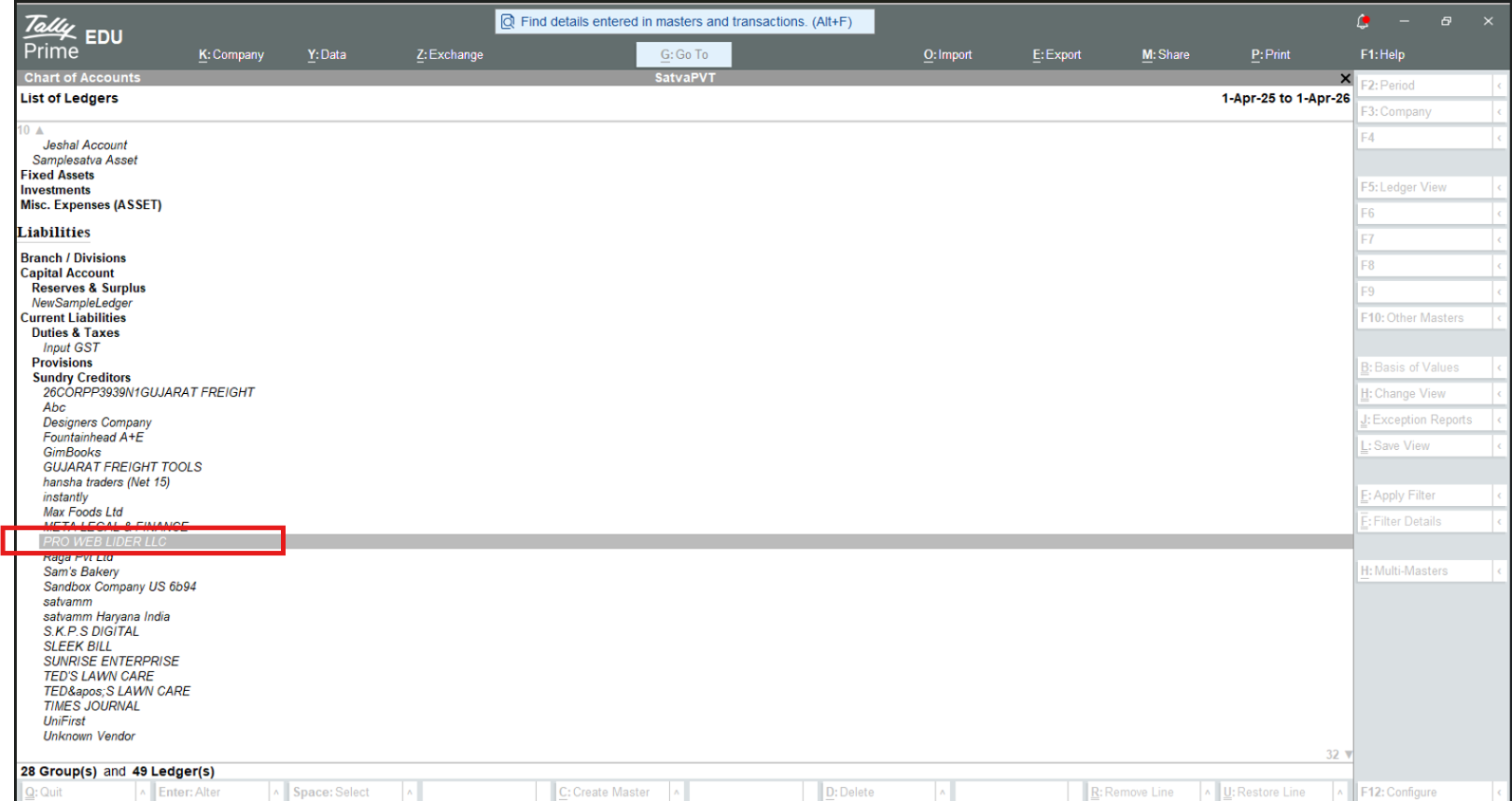
Task: Click Enter: Alter bottom button
Action: (x=212, y=792)
